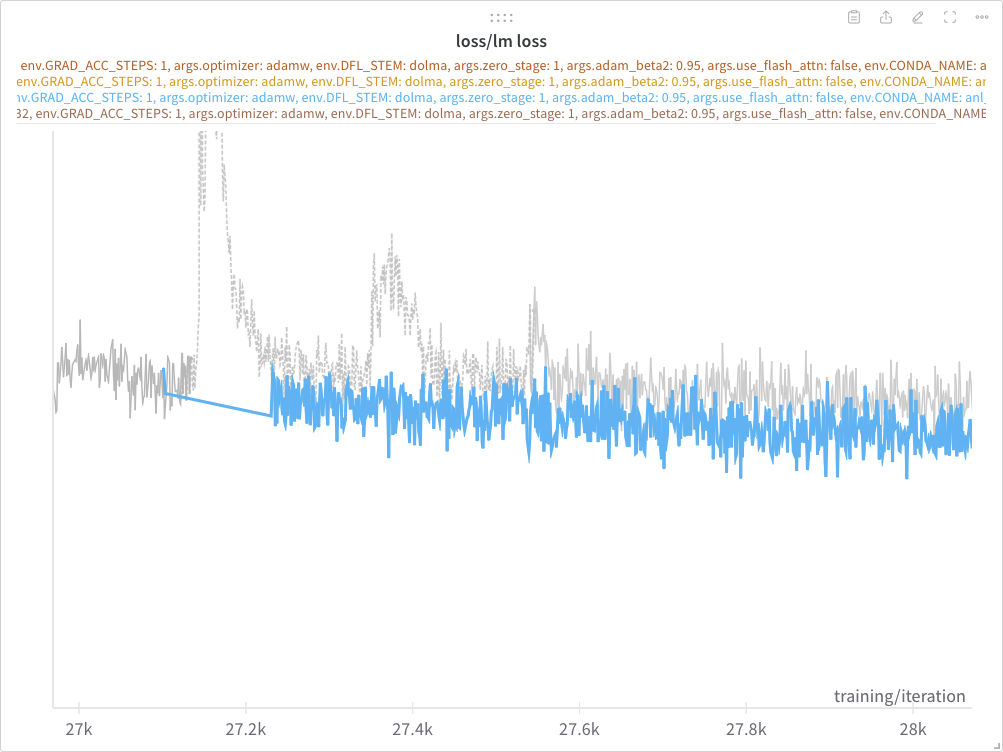Grab the dotted drag handle above title

(501, 17)
